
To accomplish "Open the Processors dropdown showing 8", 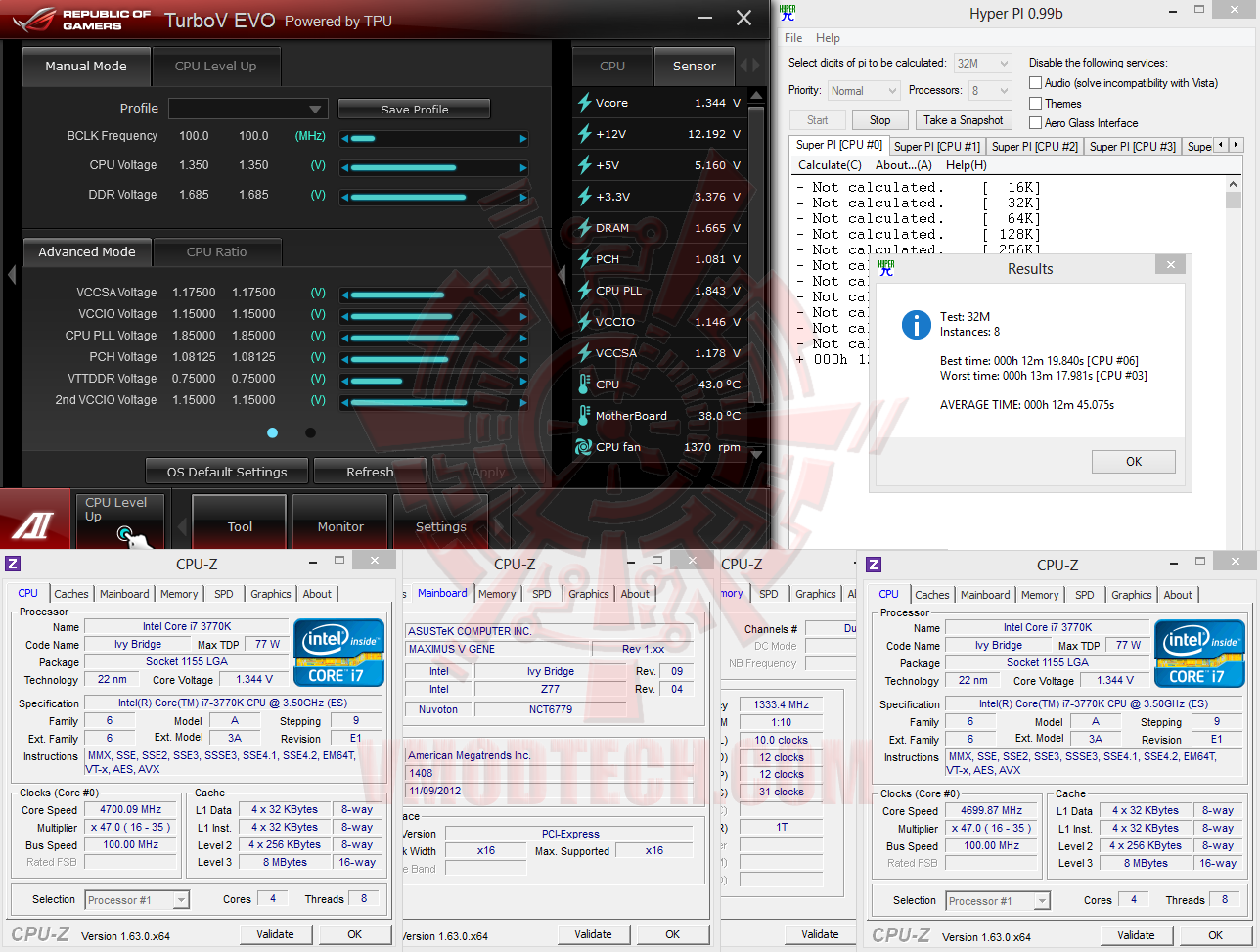I will pos(989,91).
